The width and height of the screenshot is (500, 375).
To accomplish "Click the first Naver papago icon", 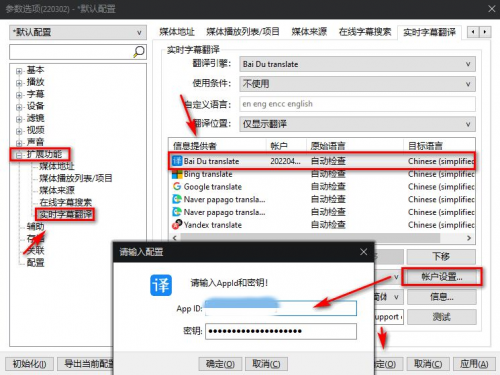I will coord(177,199).
